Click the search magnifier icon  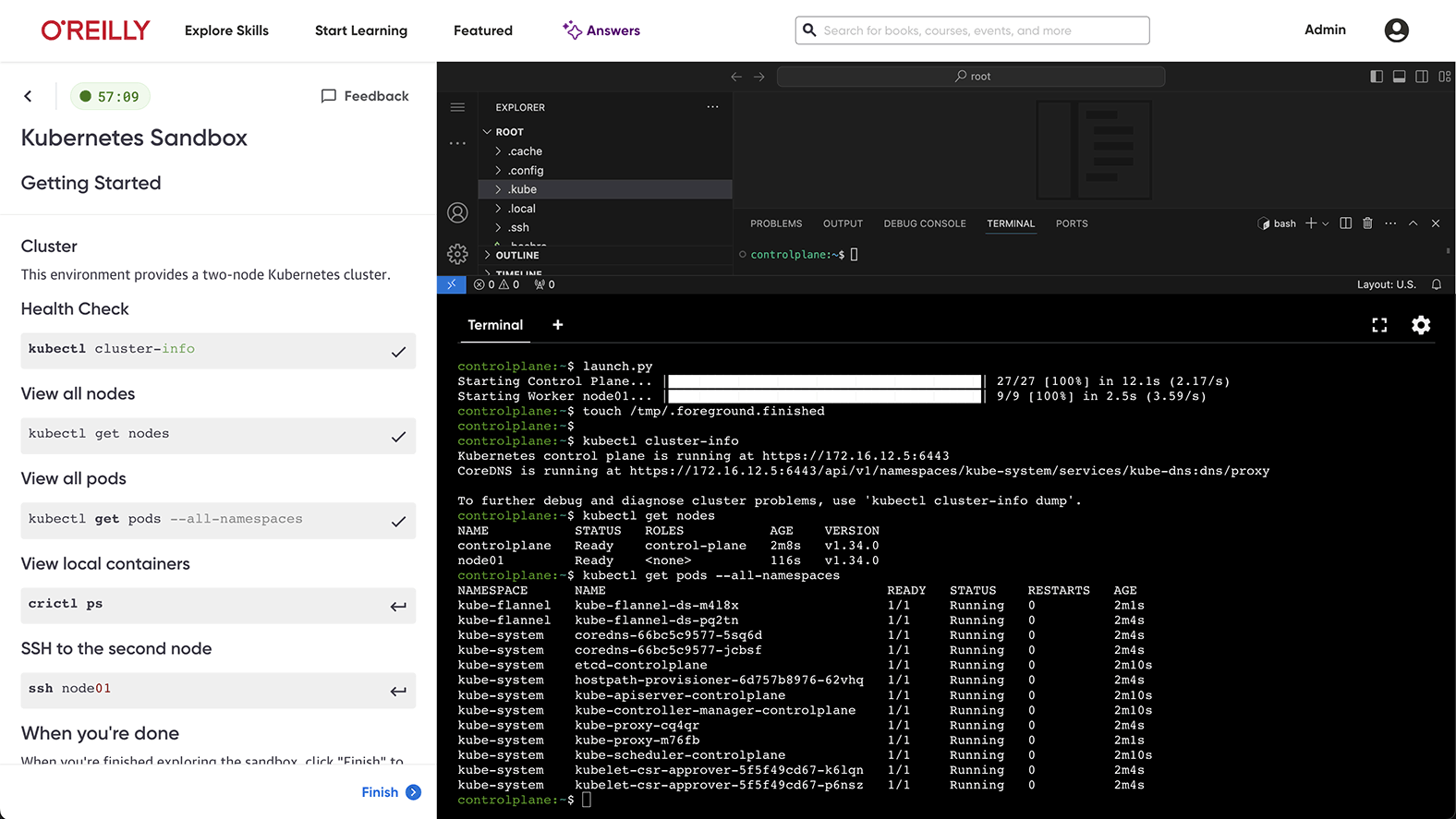tap(809, 30)
